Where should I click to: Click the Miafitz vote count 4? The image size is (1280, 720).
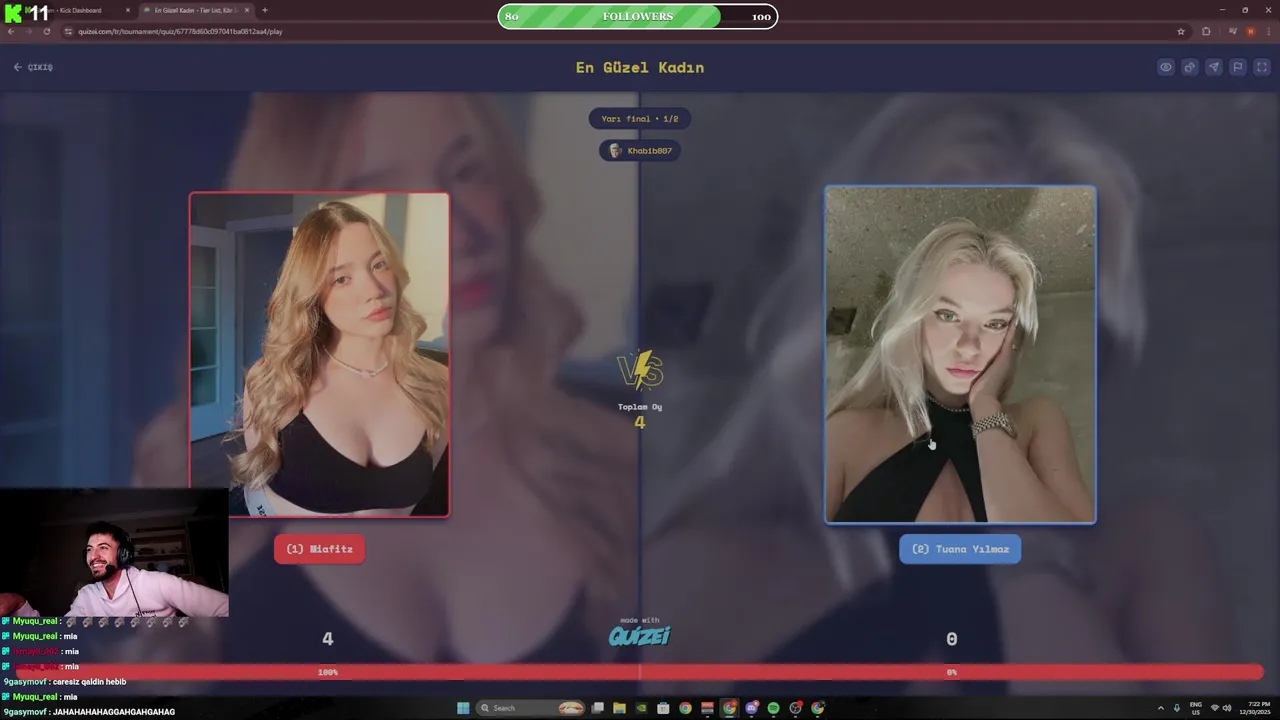coord(327,639)
